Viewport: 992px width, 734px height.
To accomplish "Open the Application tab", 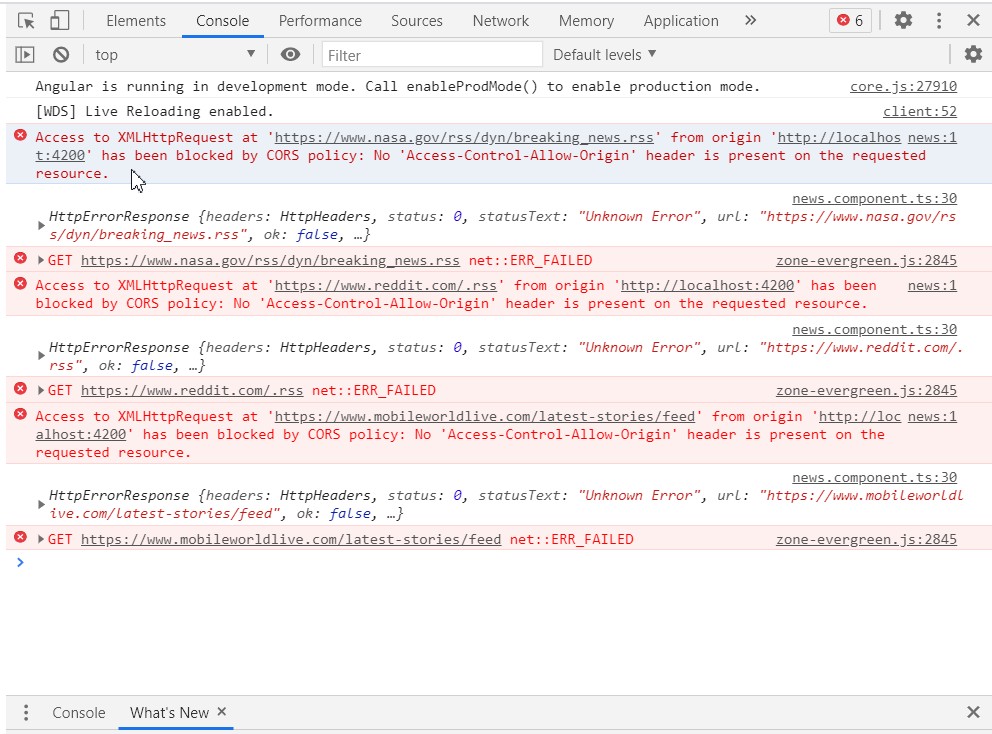I will tap(681, 21).
